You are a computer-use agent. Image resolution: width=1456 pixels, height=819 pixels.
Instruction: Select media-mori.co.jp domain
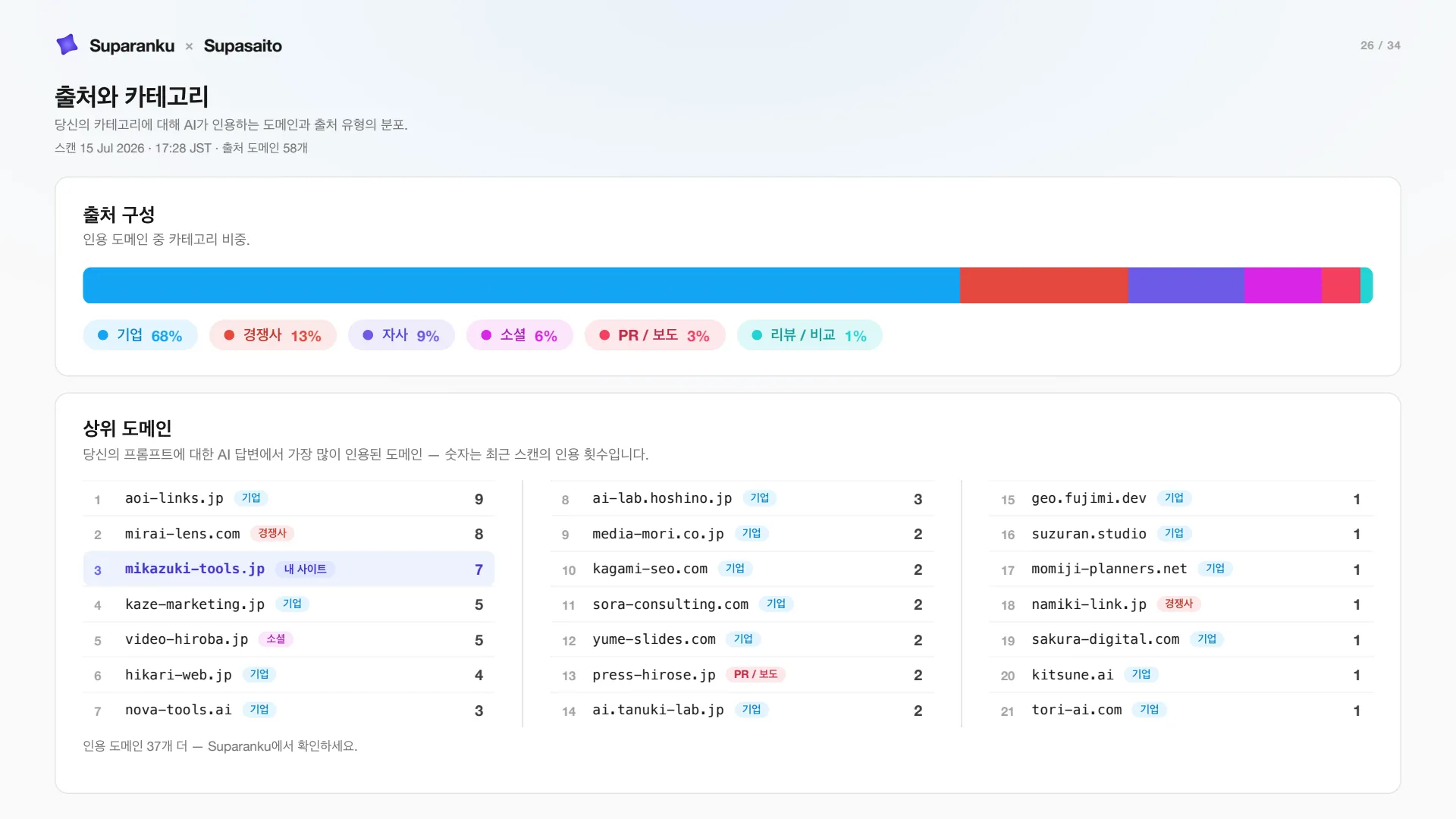tap(658, 534)
